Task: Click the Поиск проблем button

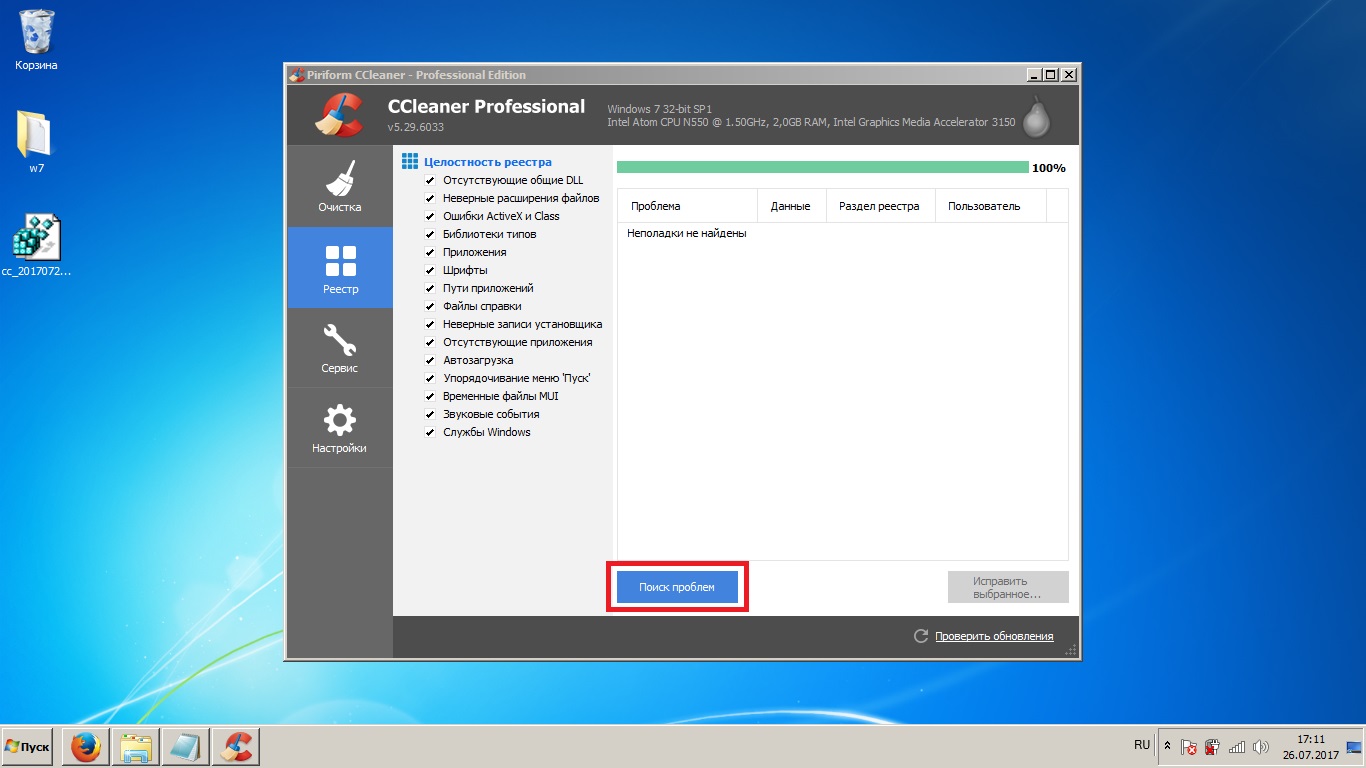Action: point(677,587)
